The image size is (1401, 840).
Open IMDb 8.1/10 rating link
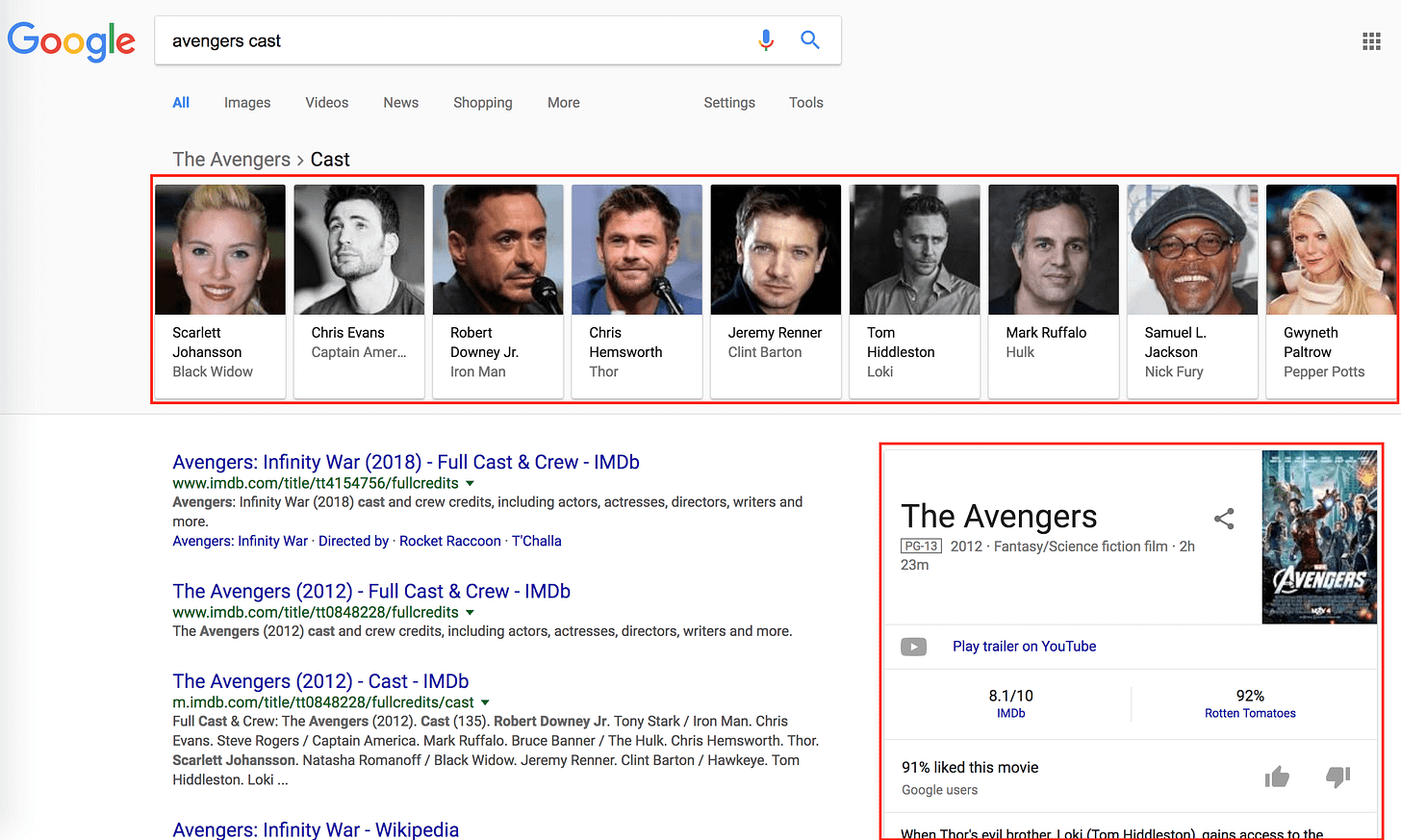coord(1010,713)
